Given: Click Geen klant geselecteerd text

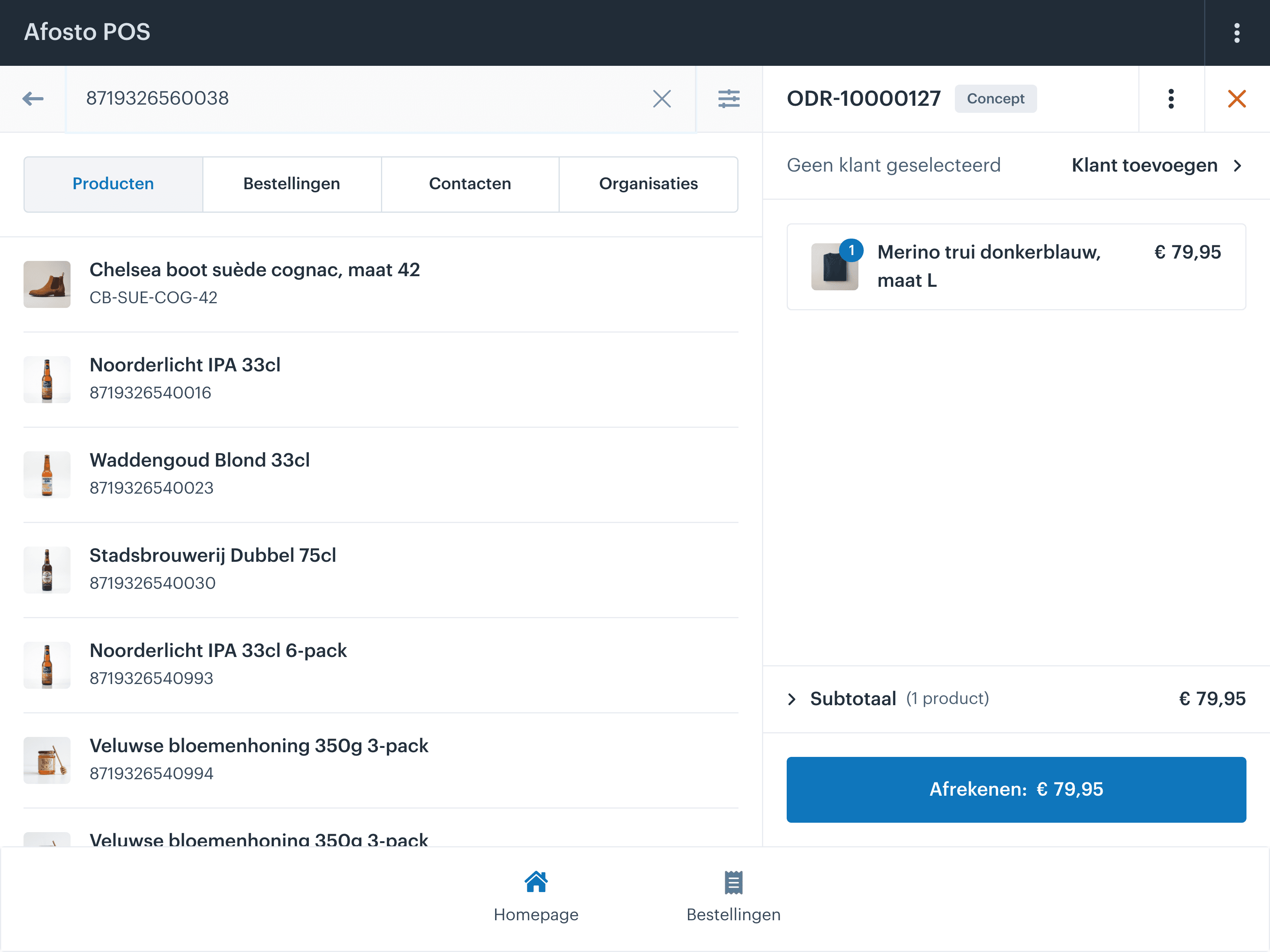Looking at the screenshot, I should click(x=893, y=165).
